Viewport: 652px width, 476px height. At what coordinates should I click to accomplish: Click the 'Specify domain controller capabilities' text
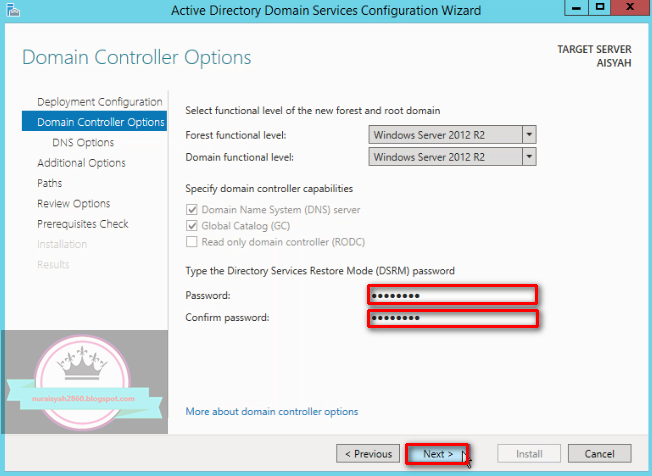[269, 189]
